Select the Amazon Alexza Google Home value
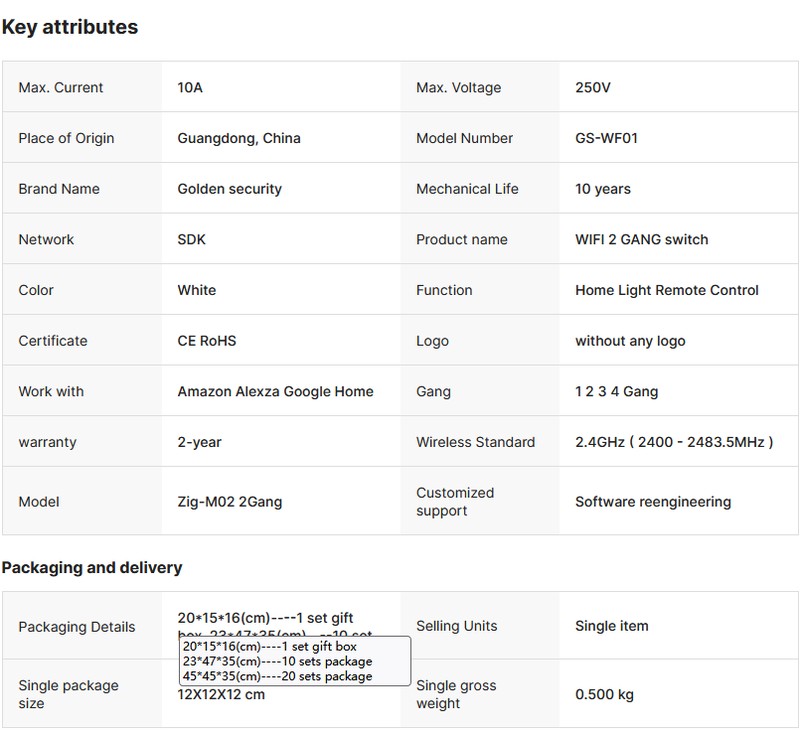This screenshot has width=800, height=735. point(275,392)
